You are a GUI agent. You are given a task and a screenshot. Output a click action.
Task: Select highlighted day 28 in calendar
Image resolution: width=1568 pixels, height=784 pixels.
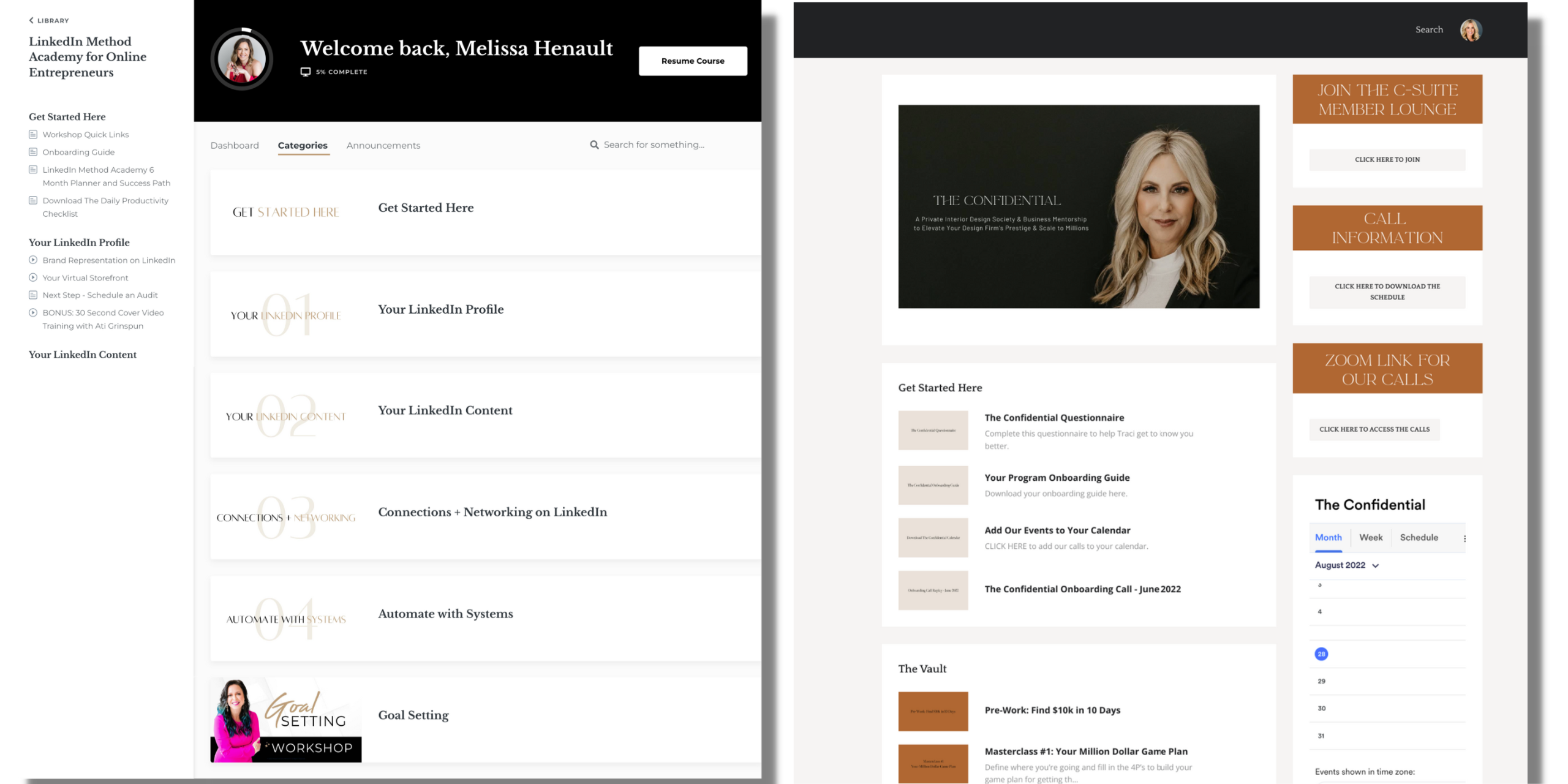[x=1321, y=654]
